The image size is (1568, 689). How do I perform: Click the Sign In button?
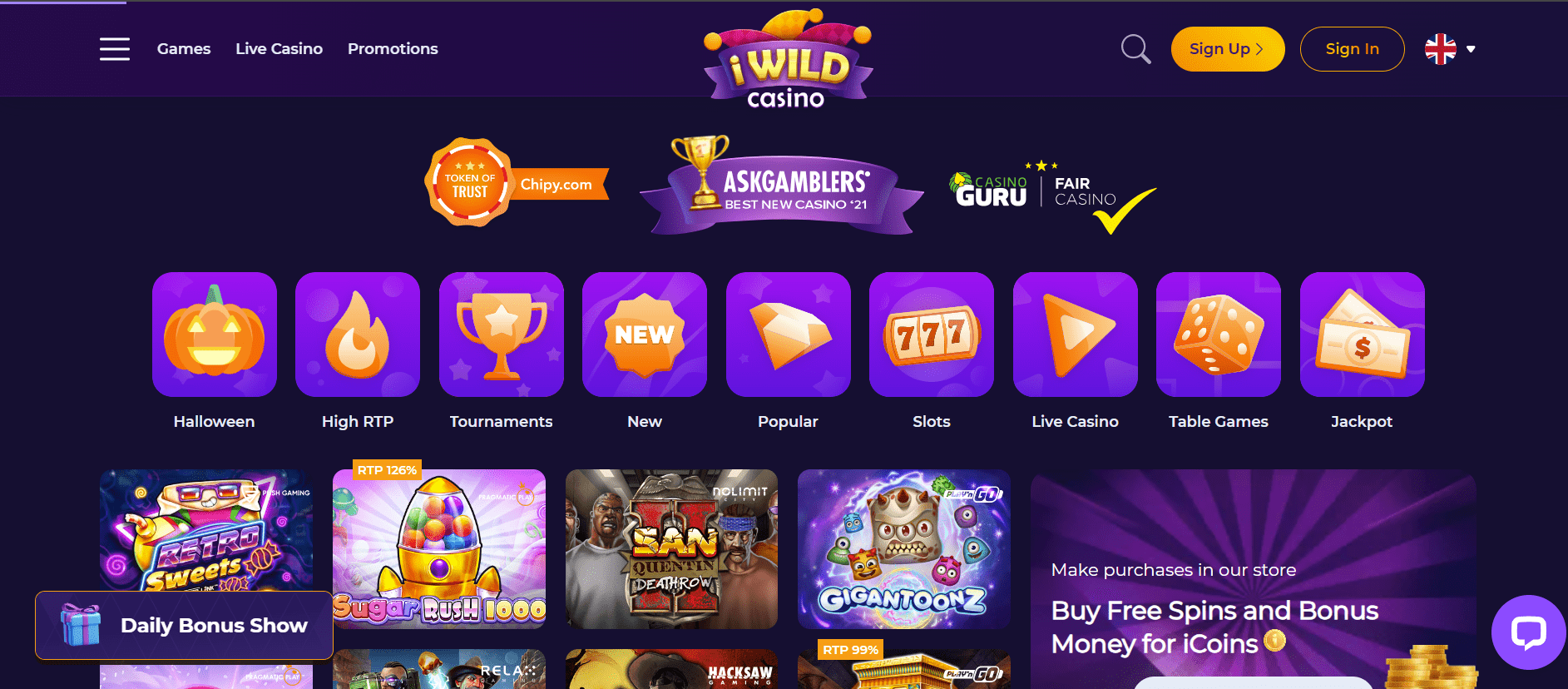1353,49
